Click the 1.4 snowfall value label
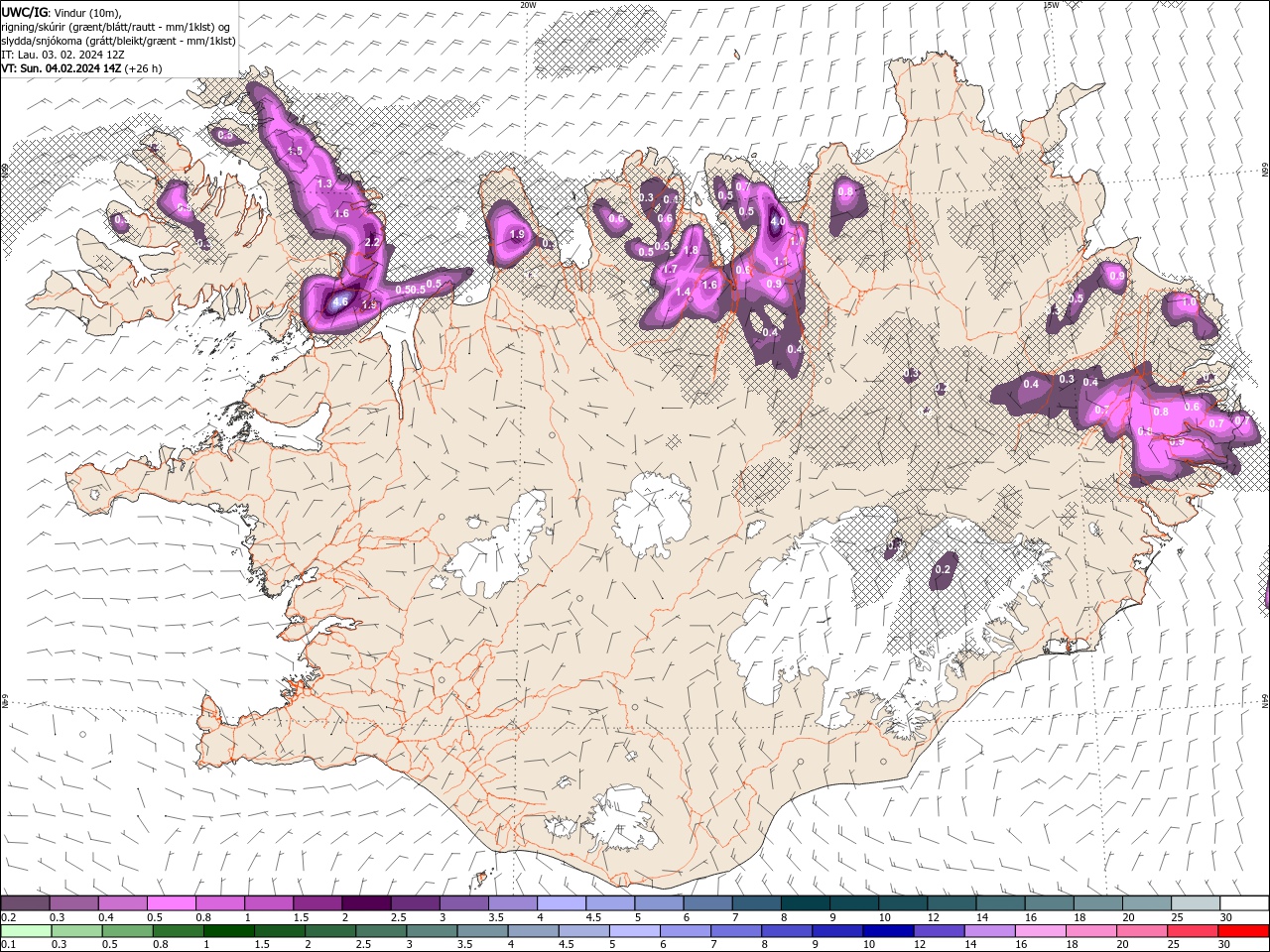Viewport: 1270px width, 952px height. coord(683,293)
